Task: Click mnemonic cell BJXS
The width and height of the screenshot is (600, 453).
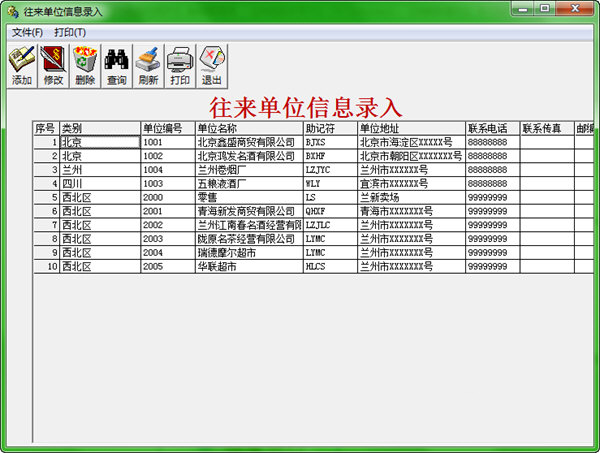Action: coord(330,142)
